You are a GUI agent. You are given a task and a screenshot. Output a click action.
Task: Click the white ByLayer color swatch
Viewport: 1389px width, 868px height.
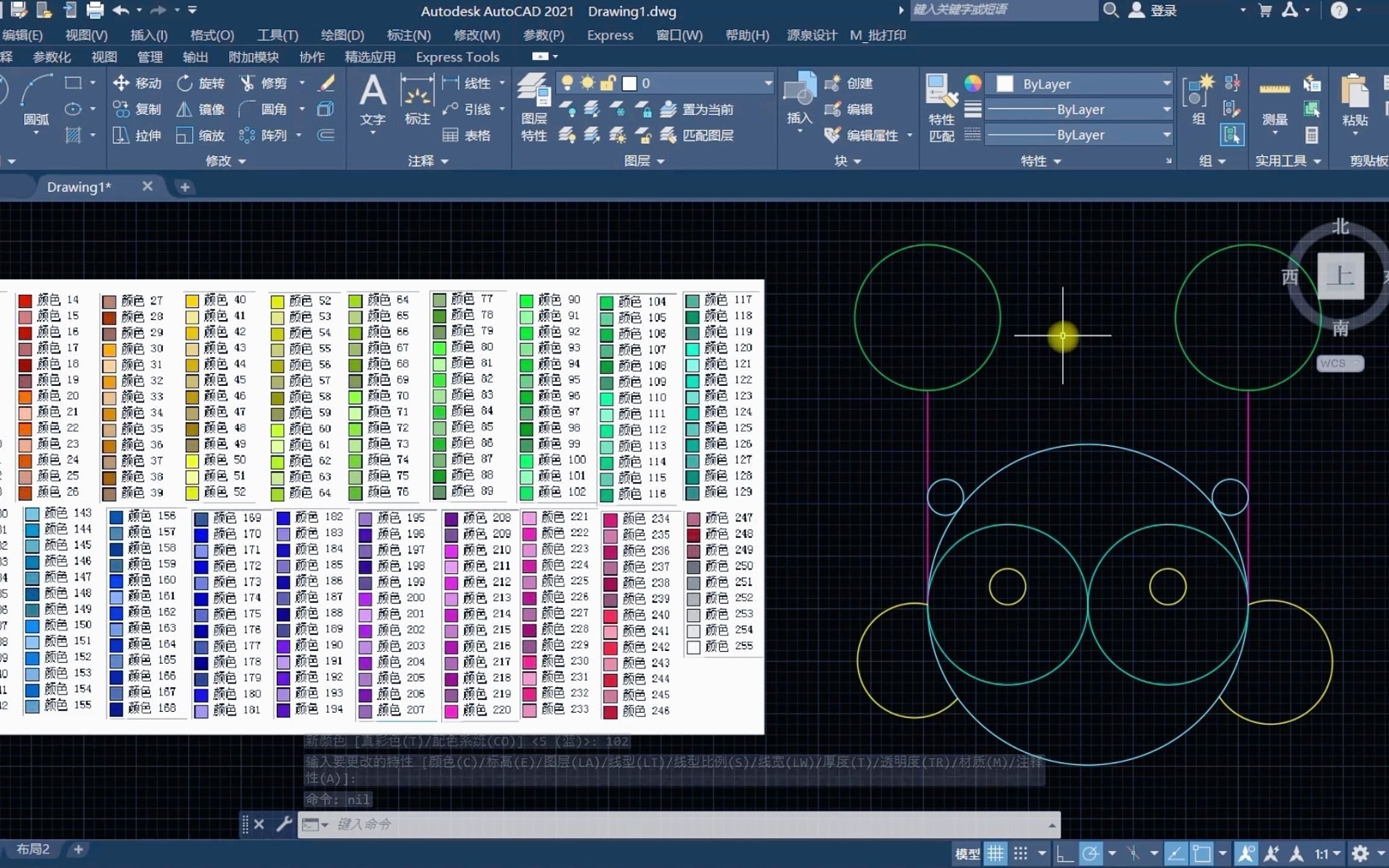pos(1004,84)
